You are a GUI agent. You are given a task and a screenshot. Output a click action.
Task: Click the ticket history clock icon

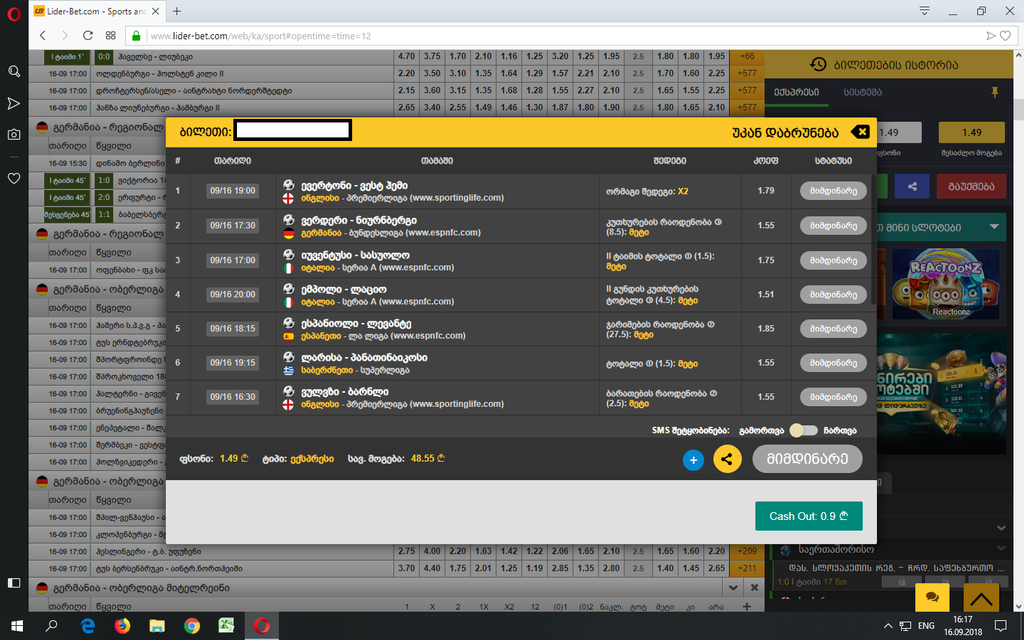(x=818, y=64)
